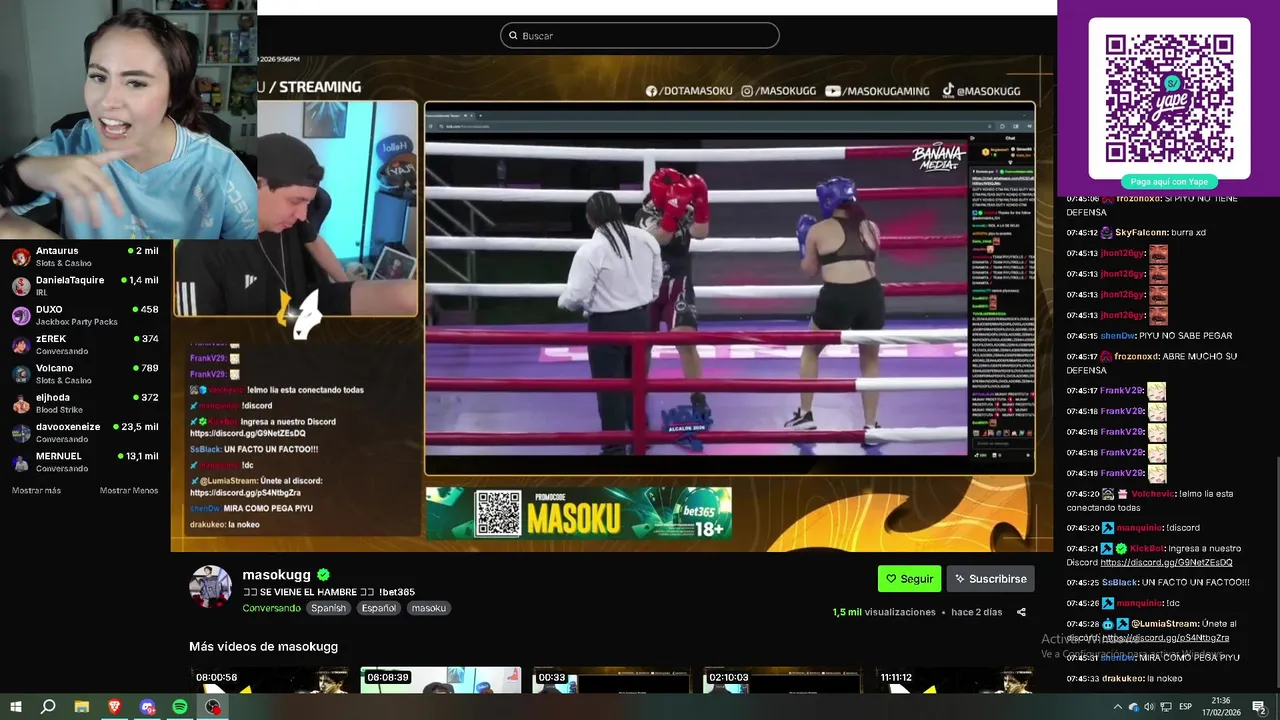Open the Volcano channel in the sidebar

coord(85,374)
